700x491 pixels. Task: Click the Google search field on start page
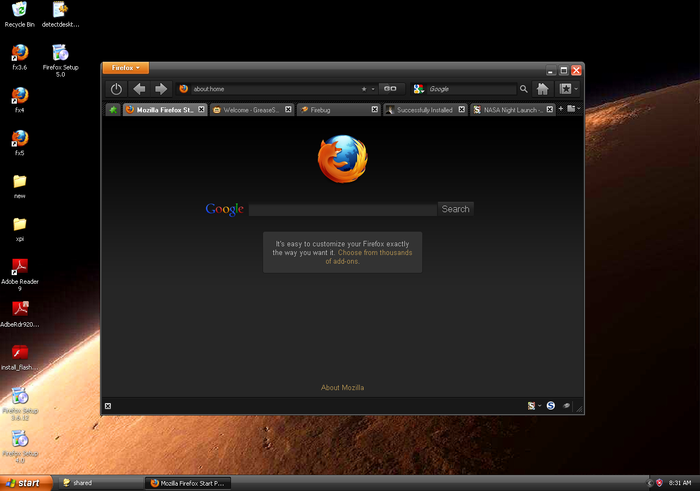342,209
